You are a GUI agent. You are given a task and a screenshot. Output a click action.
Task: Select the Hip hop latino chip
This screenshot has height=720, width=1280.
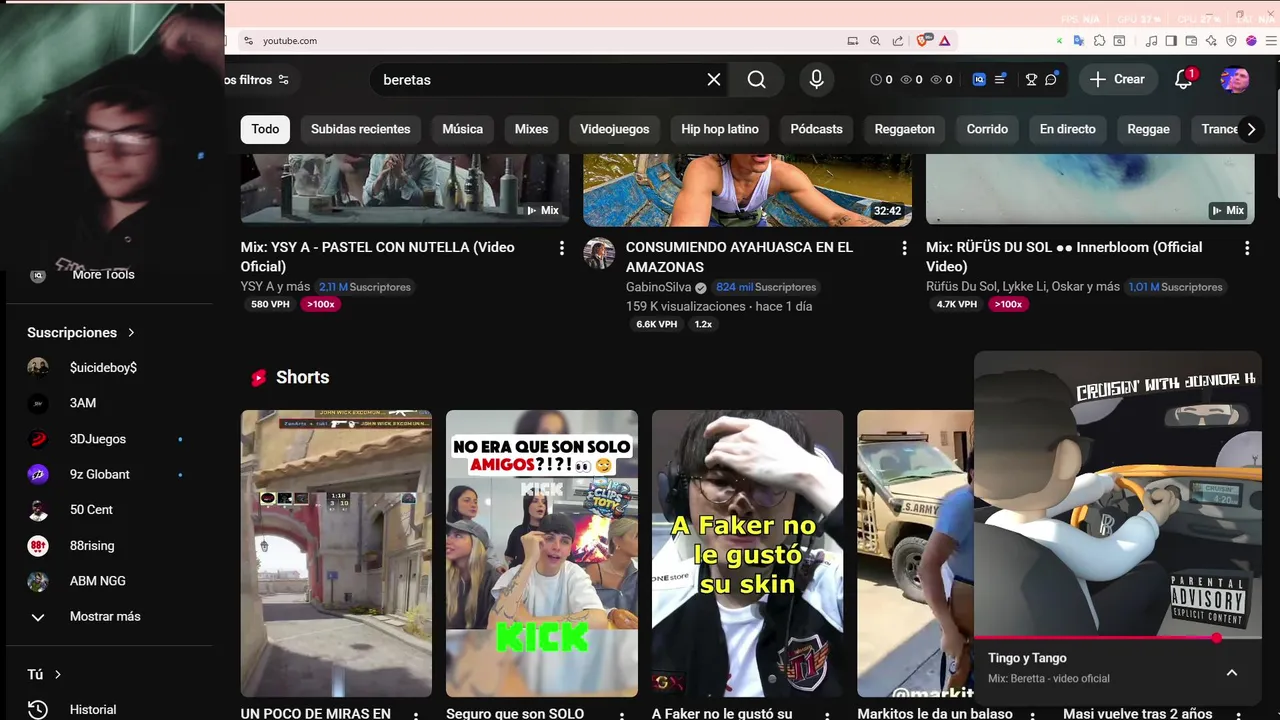point(720,129)
